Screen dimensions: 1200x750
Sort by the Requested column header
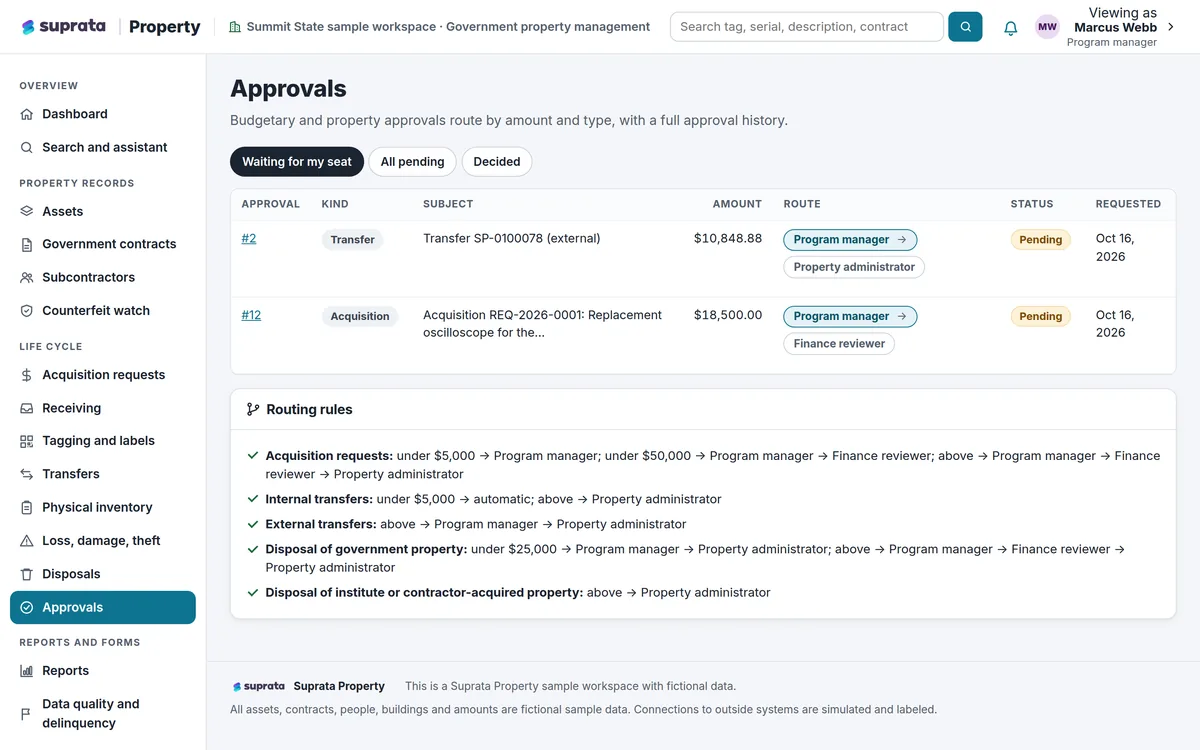click(x=1128, y=204)
